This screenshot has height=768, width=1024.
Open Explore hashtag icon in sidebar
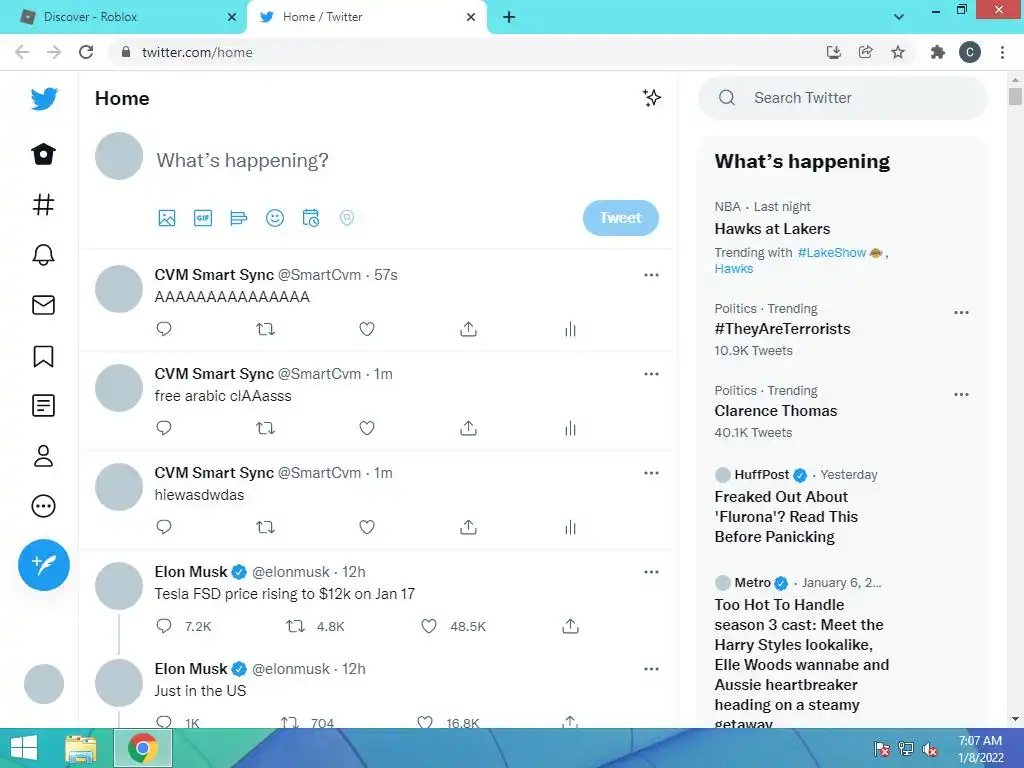pyautogui.click(x=43, y=204)
